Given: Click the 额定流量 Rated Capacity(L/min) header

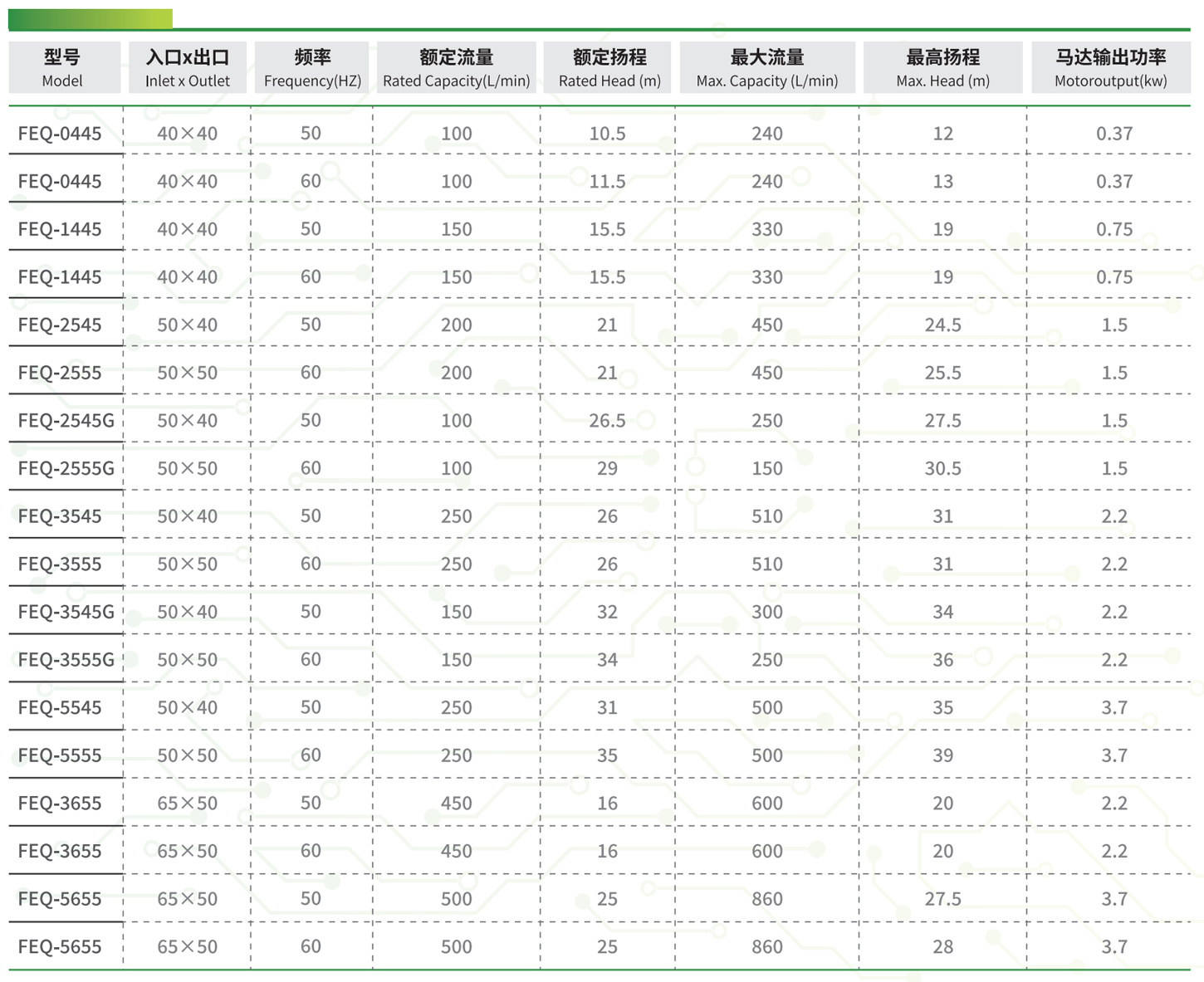Looking at the screenshot, I should [456, 67].
